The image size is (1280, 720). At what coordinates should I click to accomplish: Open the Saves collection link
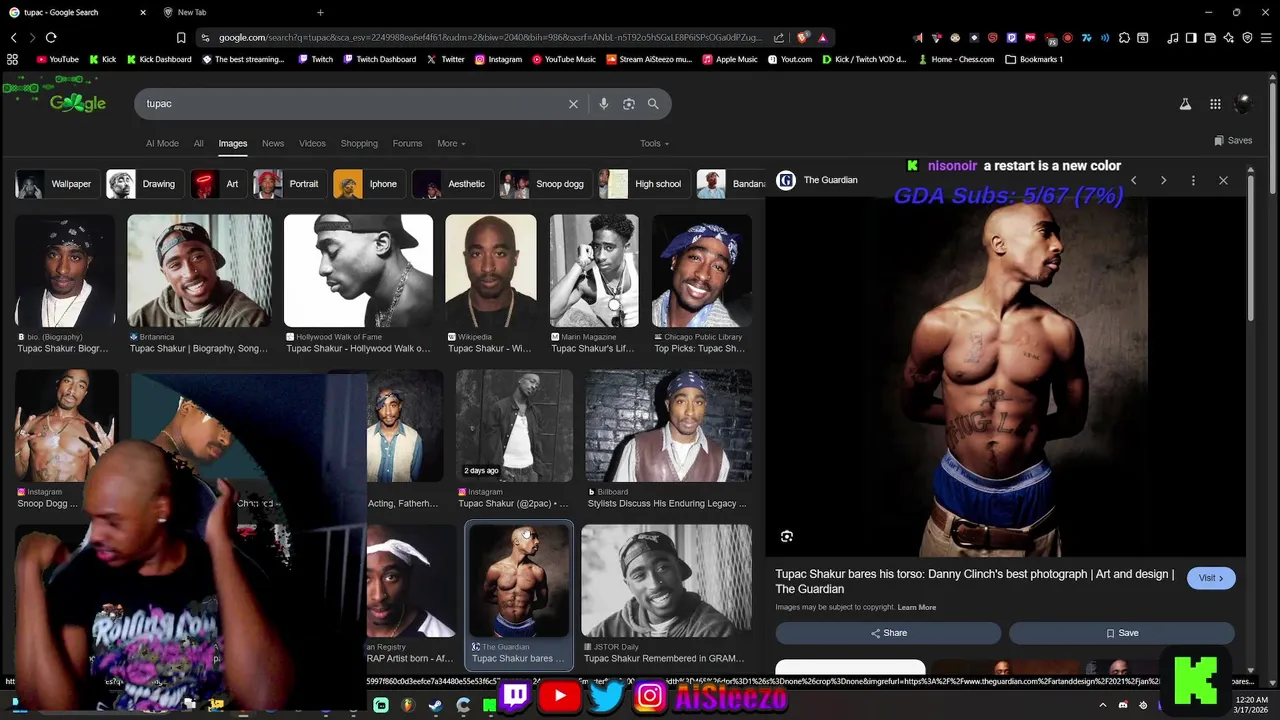click(1233, 141)
